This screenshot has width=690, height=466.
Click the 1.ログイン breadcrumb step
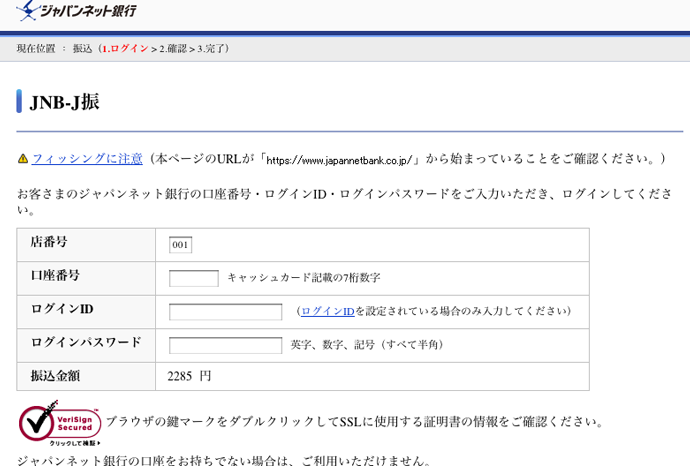125,48
